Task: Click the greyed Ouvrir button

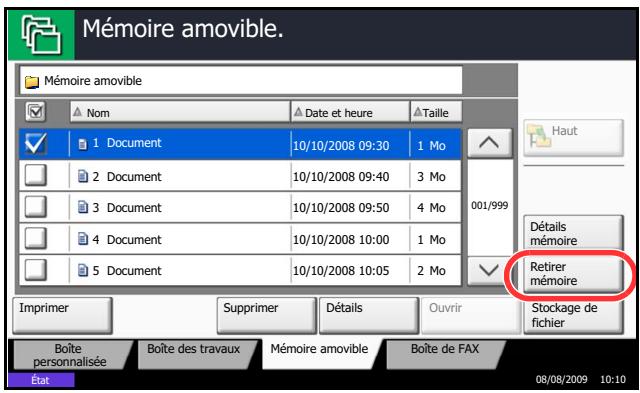Action: [471, 315]
